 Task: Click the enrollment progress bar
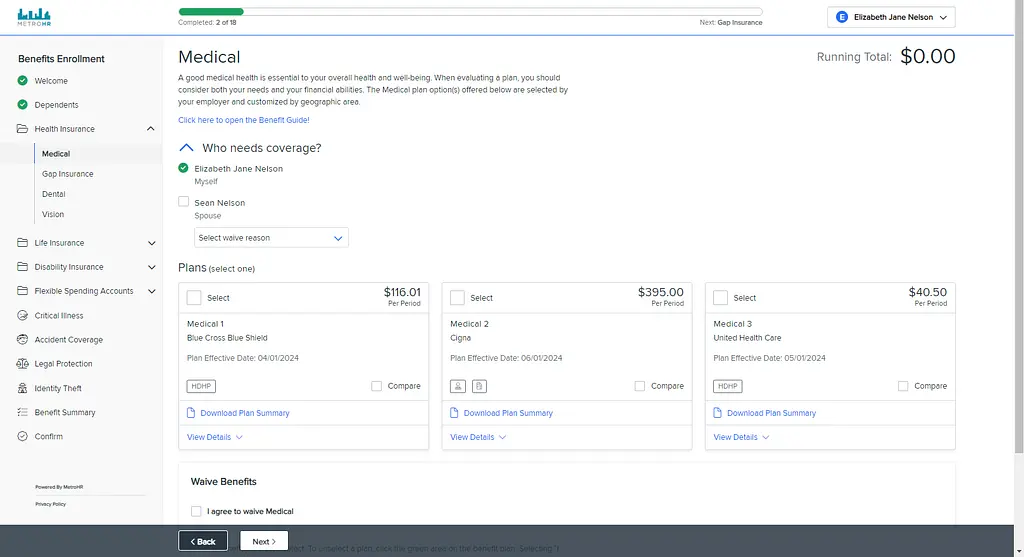(x=470, y=12)
